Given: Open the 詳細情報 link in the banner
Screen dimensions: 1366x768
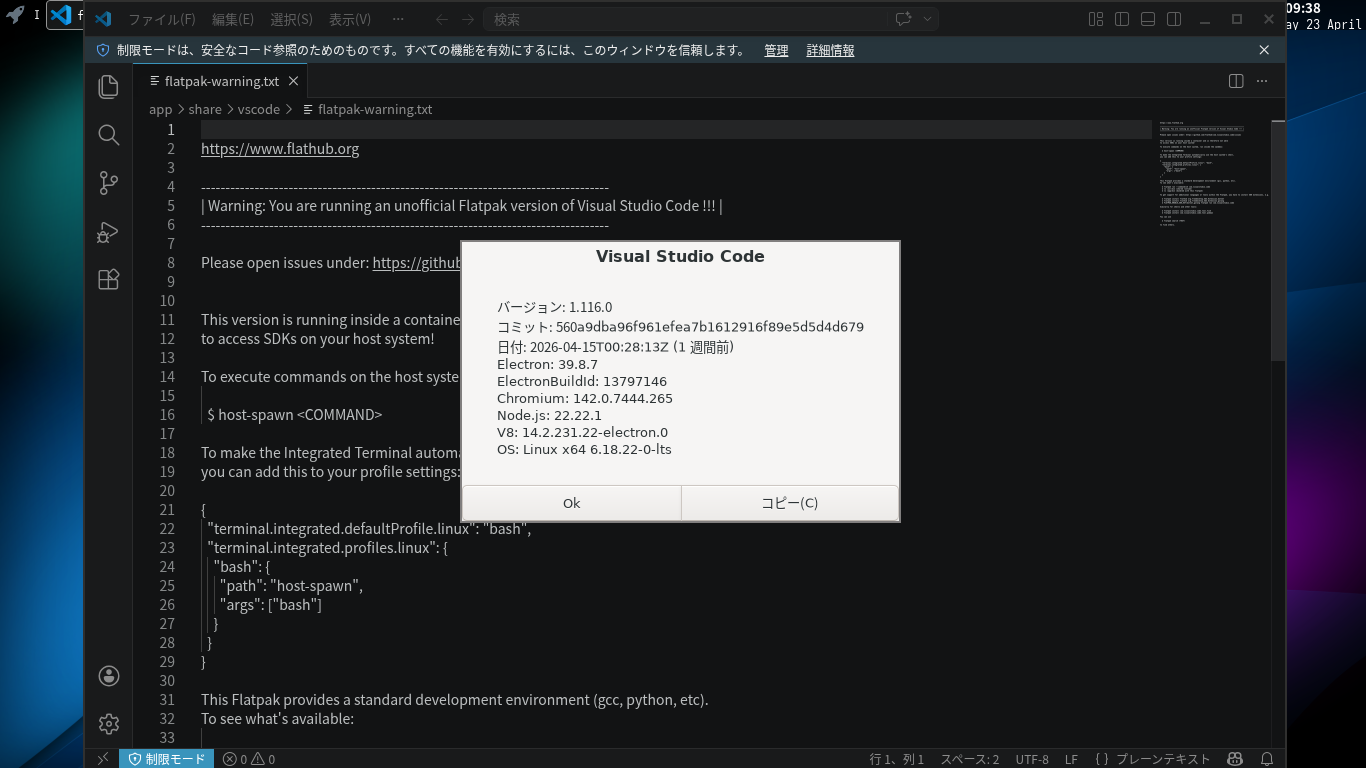Looking at the screenshot, I should tap(830, 50).
